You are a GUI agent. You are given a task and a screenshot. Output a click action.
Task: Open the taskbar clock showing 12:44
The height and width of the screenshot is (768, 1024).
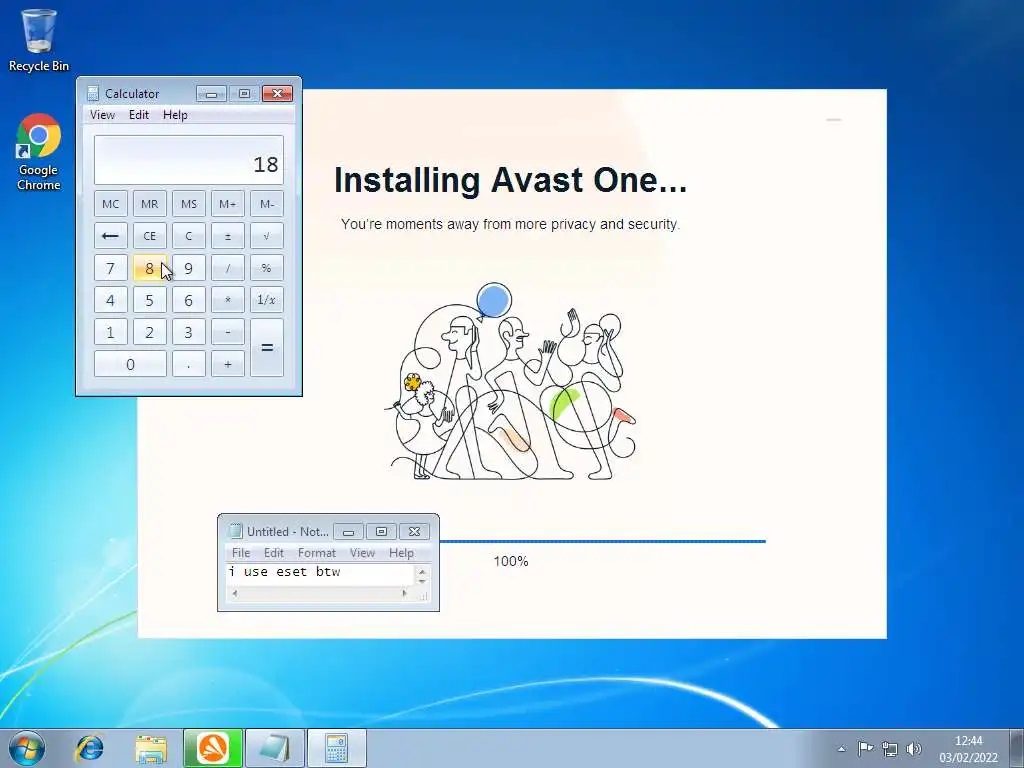click(x=968, y=748)
